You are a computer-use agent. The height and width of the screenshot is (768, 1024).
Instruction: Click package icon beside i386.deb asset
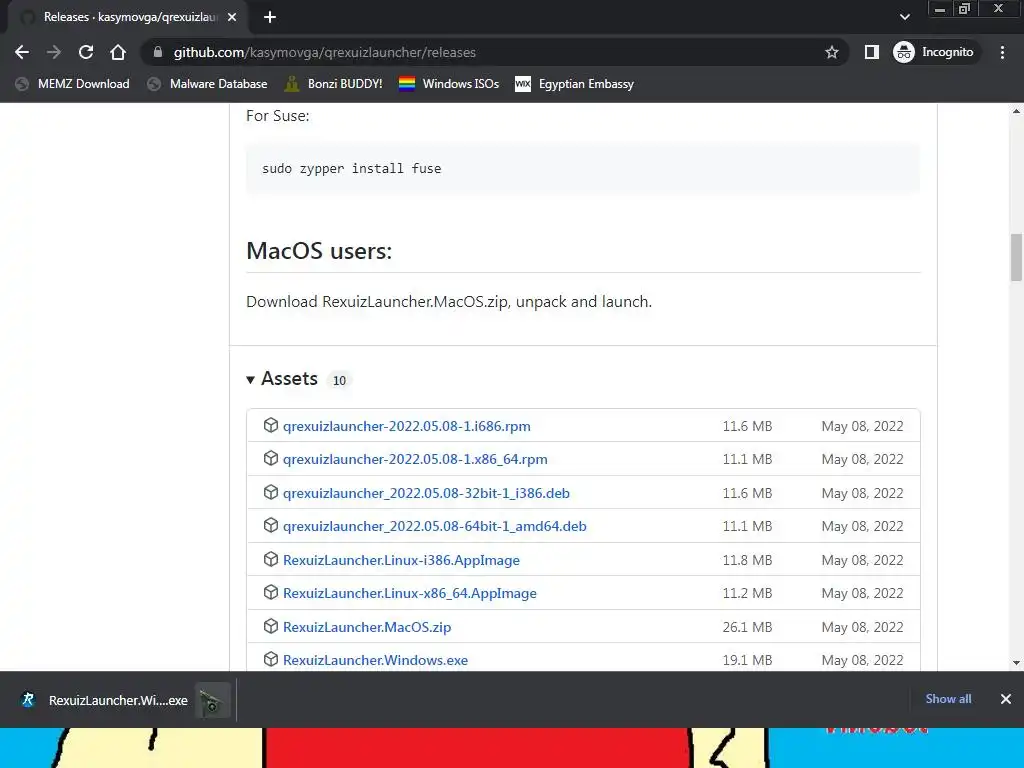click(270, 492)
